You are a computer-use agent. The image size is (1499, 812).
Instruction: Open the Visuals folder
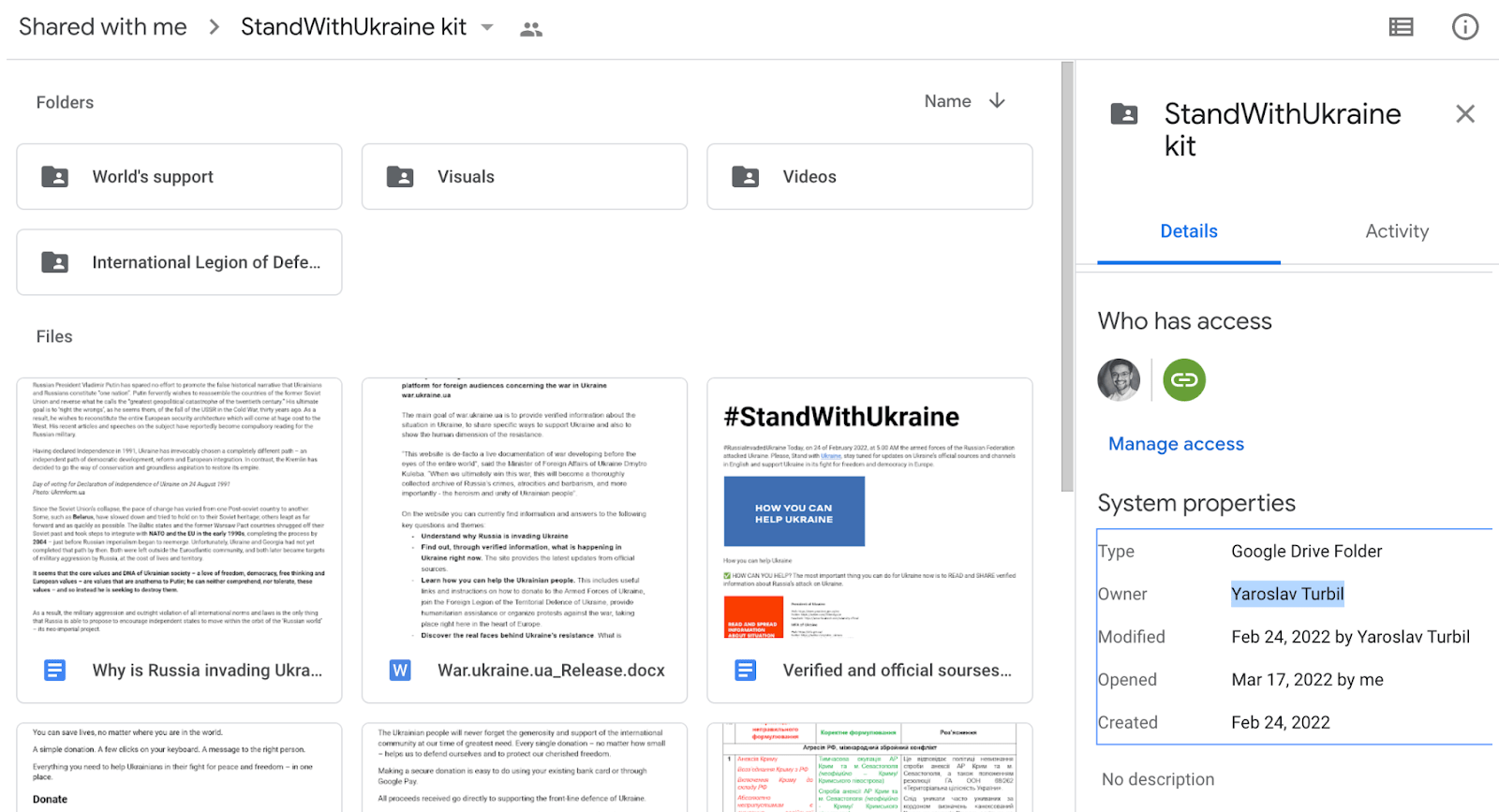(525, 176)
